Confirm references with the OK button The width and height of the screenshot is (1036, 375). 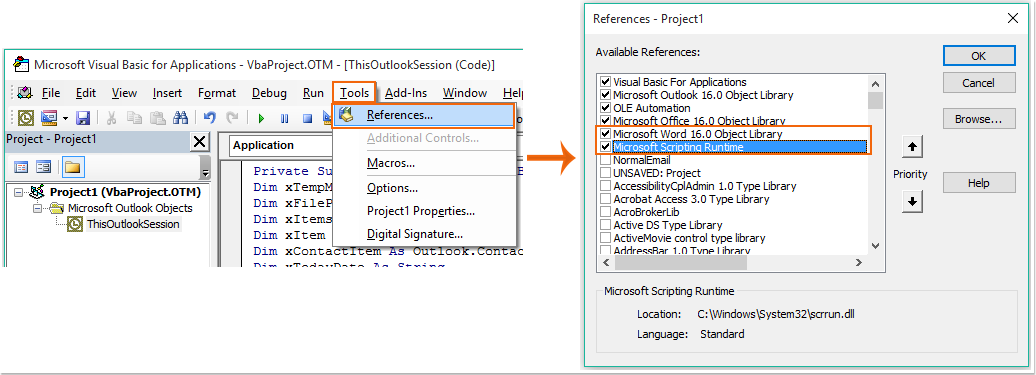[979, 56]
